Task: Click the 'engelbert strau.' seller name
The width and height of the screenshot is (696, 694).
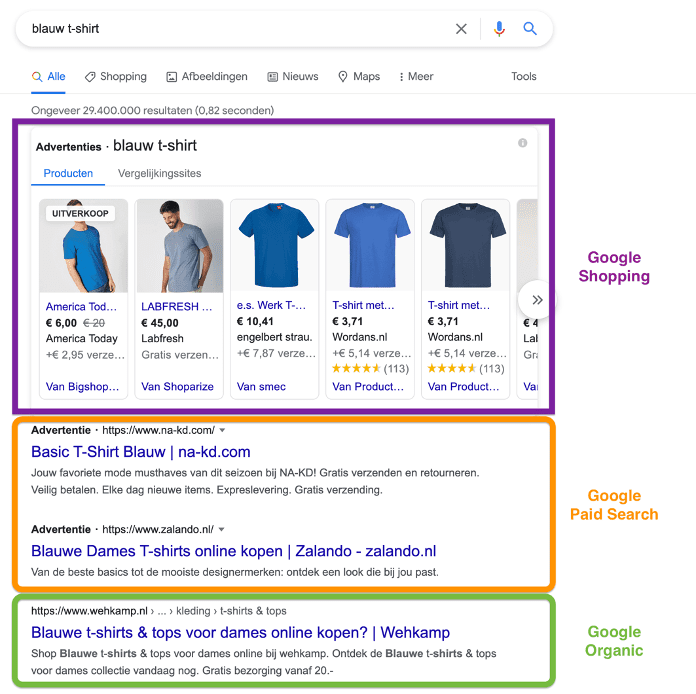Action: (274, 337)
